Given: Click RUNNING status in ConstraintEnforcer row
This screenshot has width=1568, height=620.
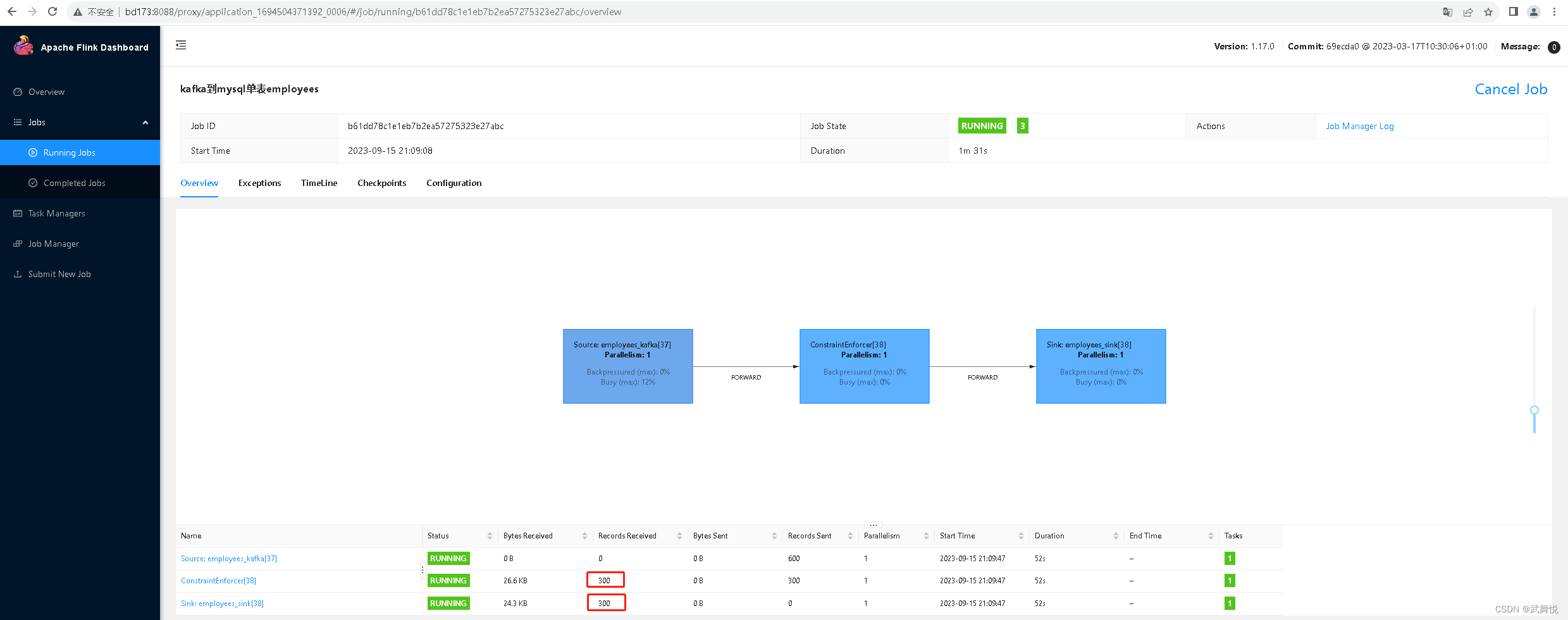Looking at the screenshot, I should [448, 581].
